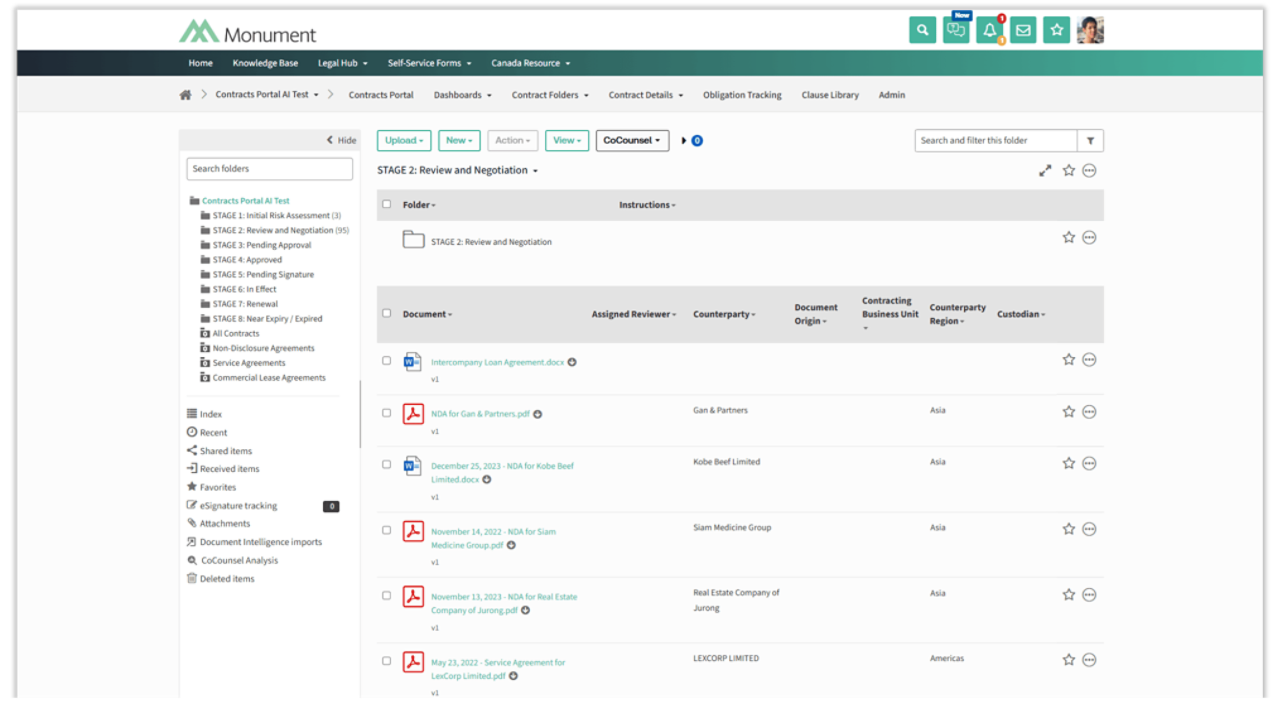Expand the CoCounsel dropdown
1280x717 pixels.
tap(632, 141)
